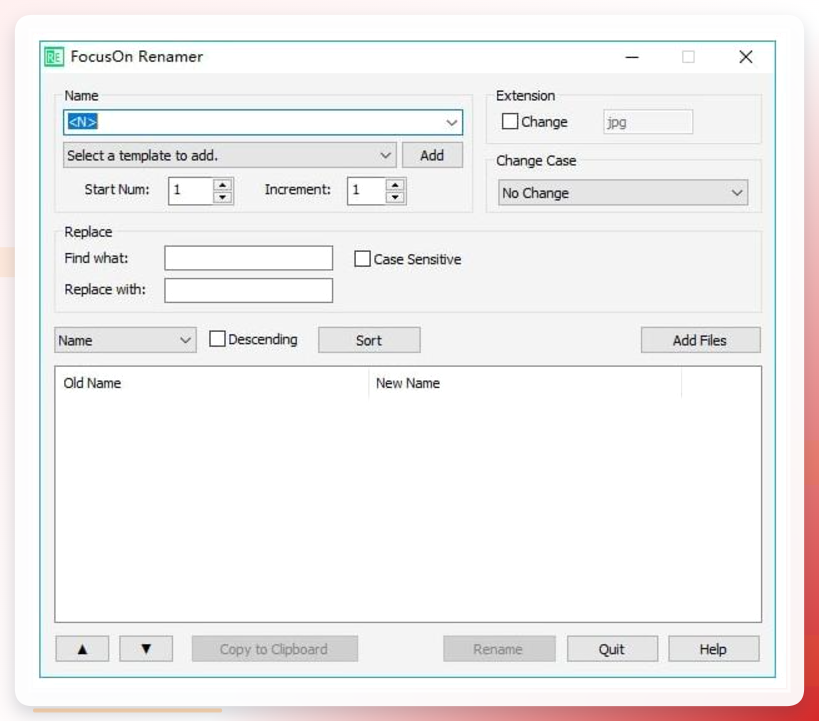Decrease the Start Num value
This screenshot has height=721, width=819.
(223, 197)
